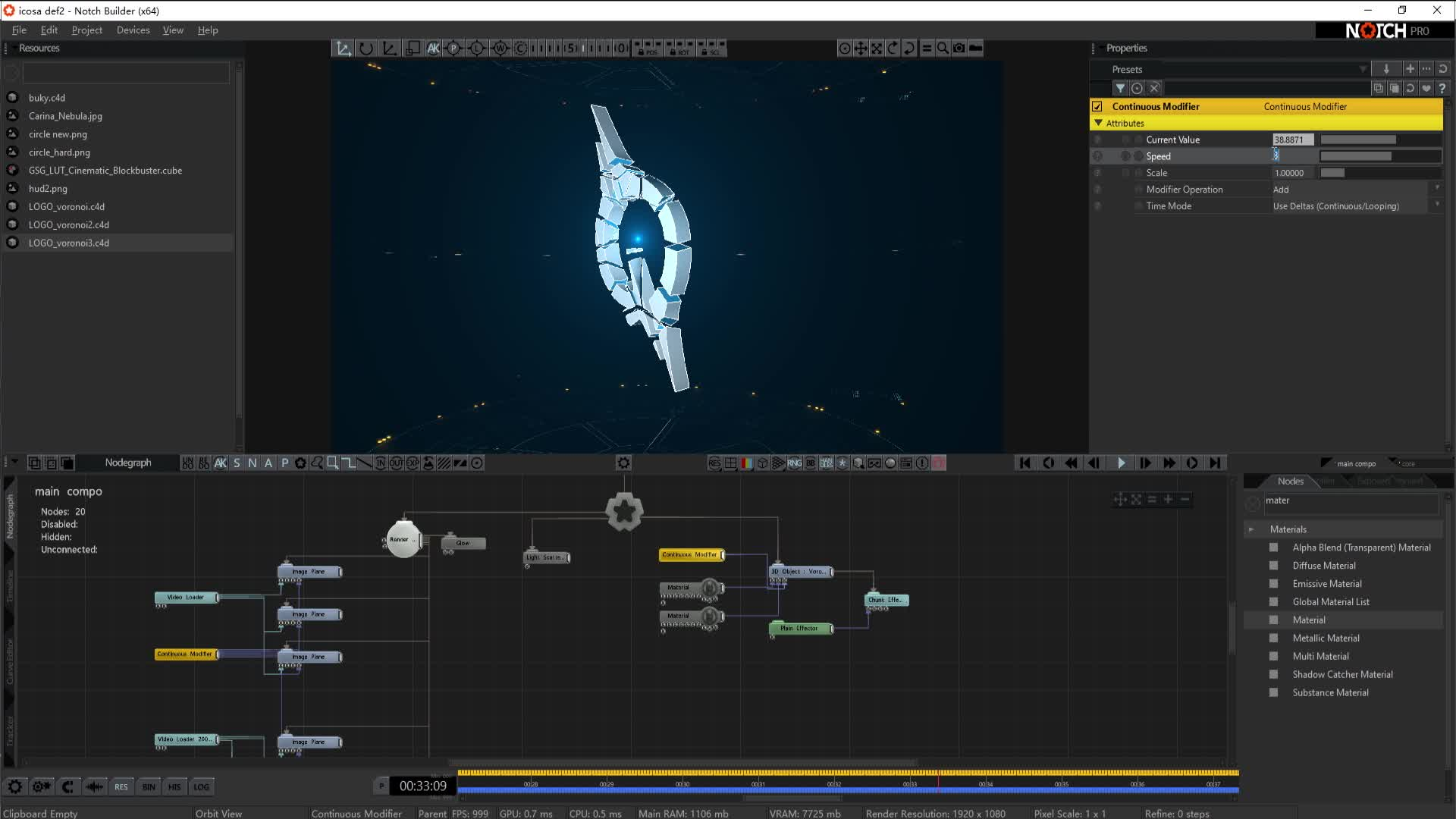1456x819 pixels.
Task: Select Emissive Material in Nodes list
Action: (1327, 584)
